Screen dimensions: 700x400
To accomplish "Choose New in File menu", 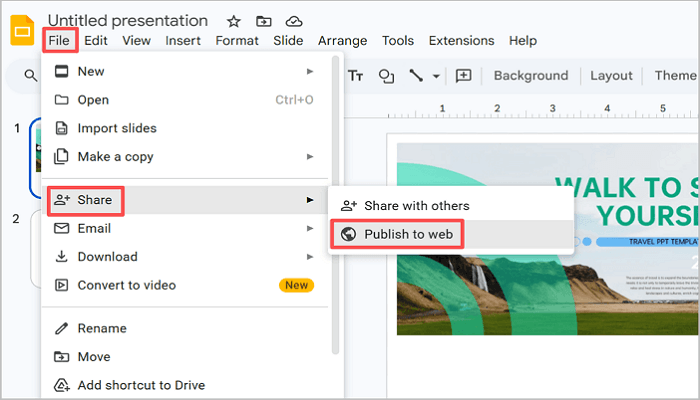I will pyautogui.click(x=184, y=71).
